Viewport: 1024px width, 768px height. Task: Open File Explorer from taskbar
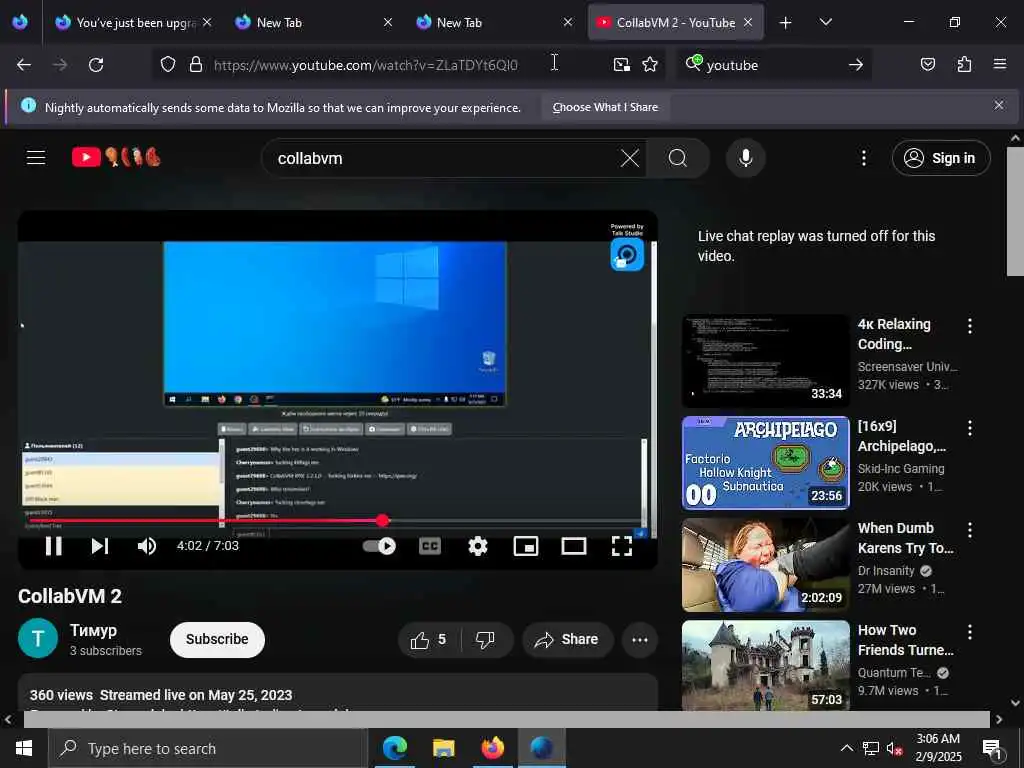443,748
